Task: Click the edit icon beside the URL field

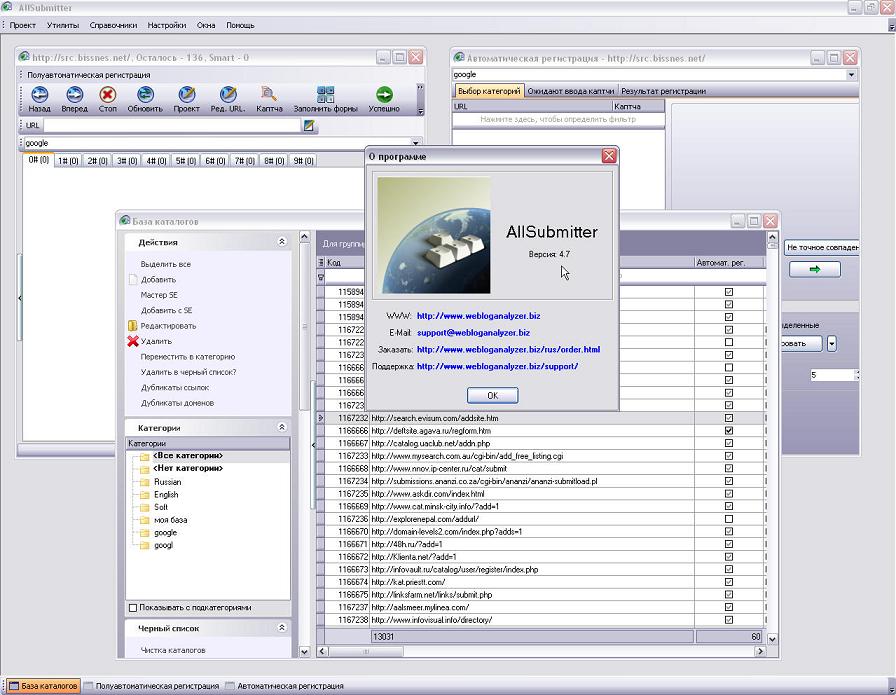Action: [x=309, y=125]
